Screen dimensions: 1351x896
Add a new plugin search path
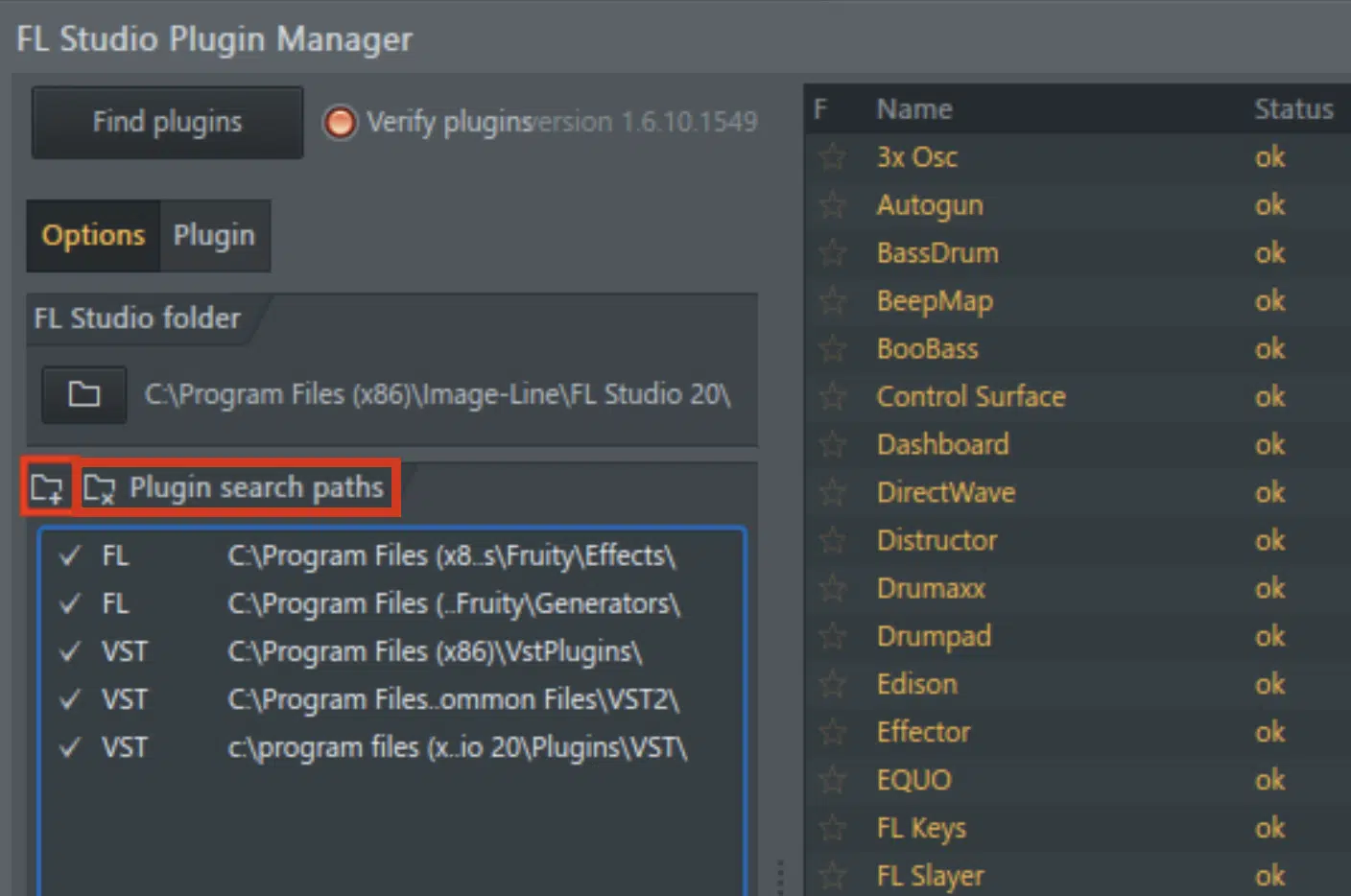pyautogui.click(x=46, y=488)
